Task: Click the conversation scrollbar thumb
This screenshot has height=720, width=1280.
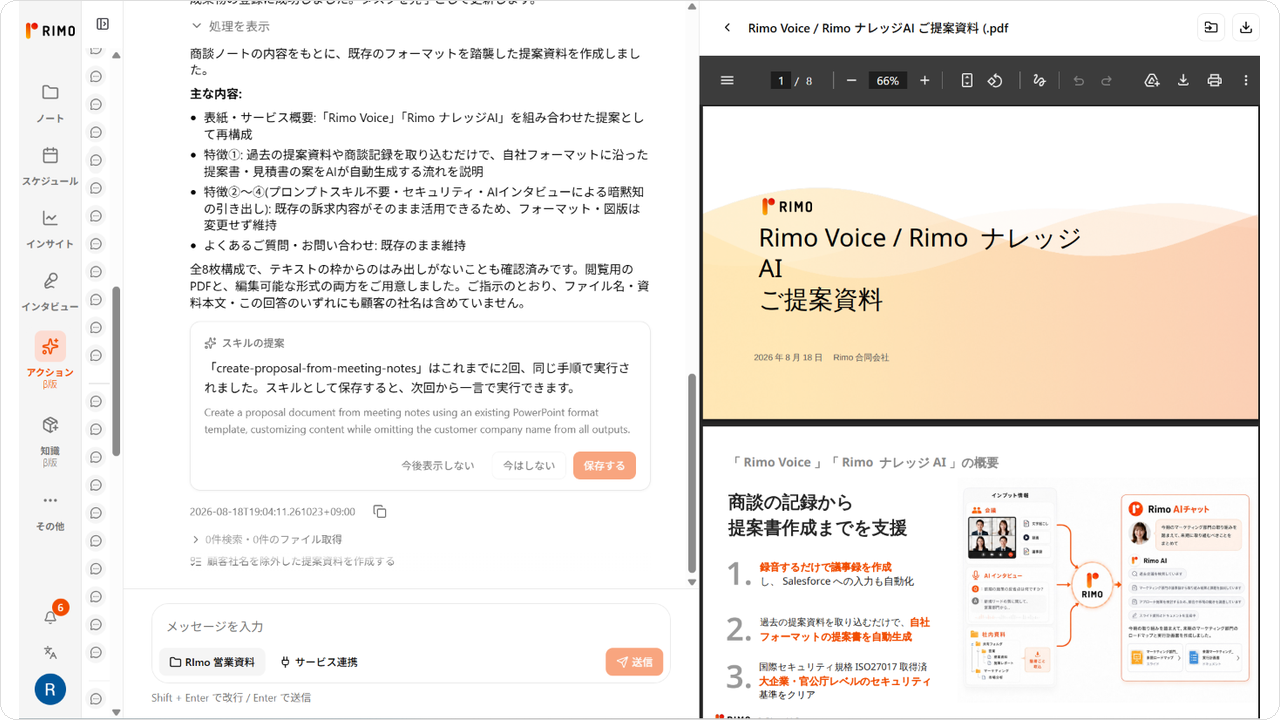Action: click(692, 475)
